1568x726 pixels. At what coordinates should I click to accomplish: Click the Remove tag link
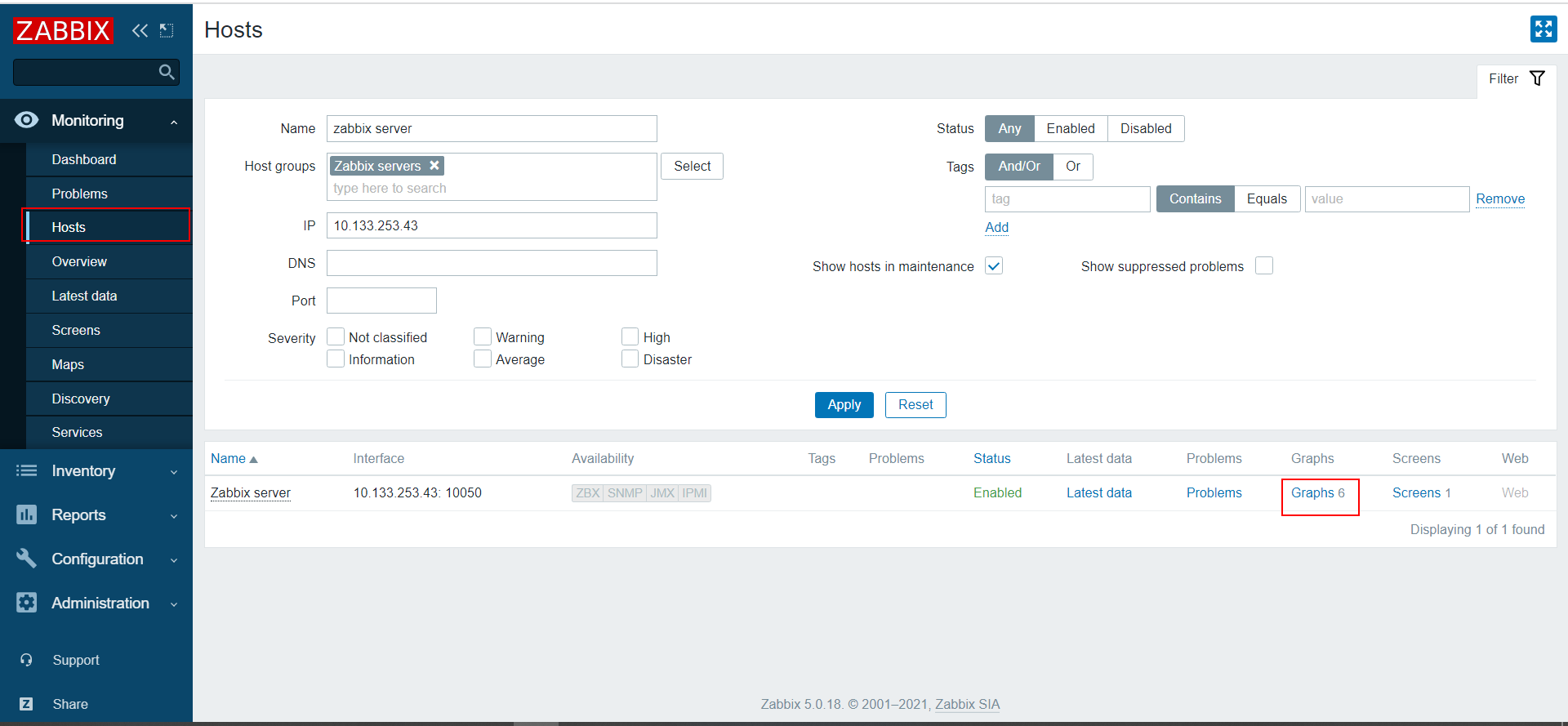[1500, 199]
